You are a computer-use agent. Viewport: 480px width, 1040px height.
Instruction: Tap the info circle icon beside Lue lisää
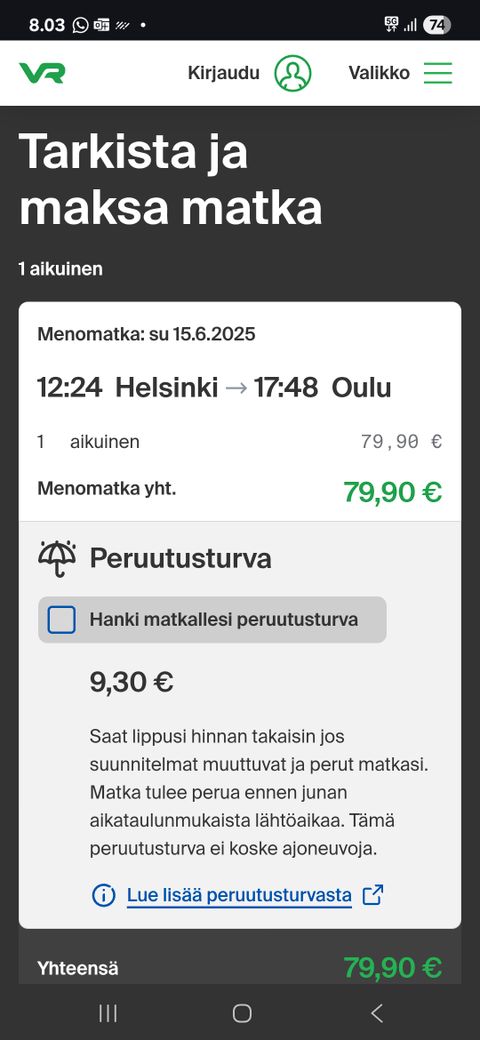tap(103, 895)
